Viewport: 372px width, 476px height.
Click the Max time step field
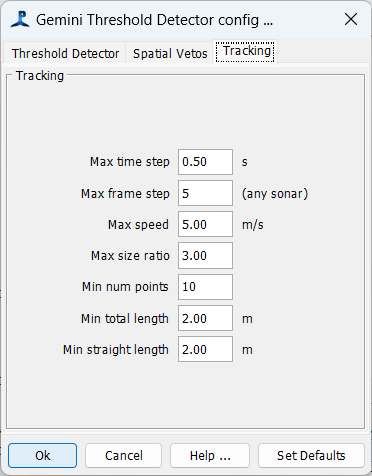click(205, 162)
